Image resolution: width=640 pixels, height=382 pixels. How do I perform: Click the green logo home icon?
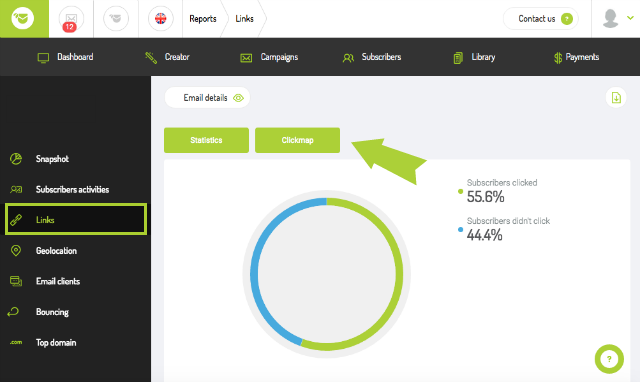[23, 19]
